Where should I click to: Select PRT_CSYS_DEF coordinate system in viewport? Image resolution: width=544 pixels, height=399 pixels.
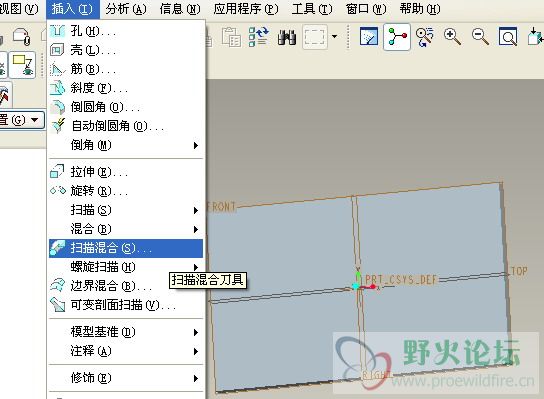coord(400,280)
